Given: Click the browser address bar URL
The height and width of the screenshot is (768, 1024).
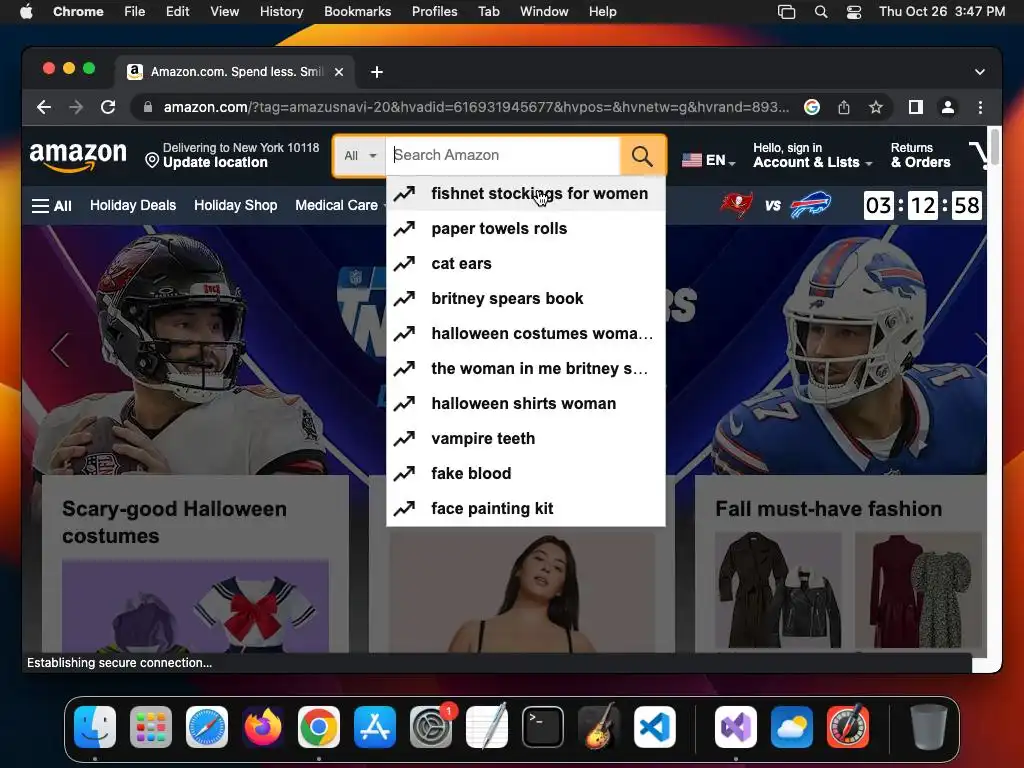Looking at the screenshot, I should 476,107.
